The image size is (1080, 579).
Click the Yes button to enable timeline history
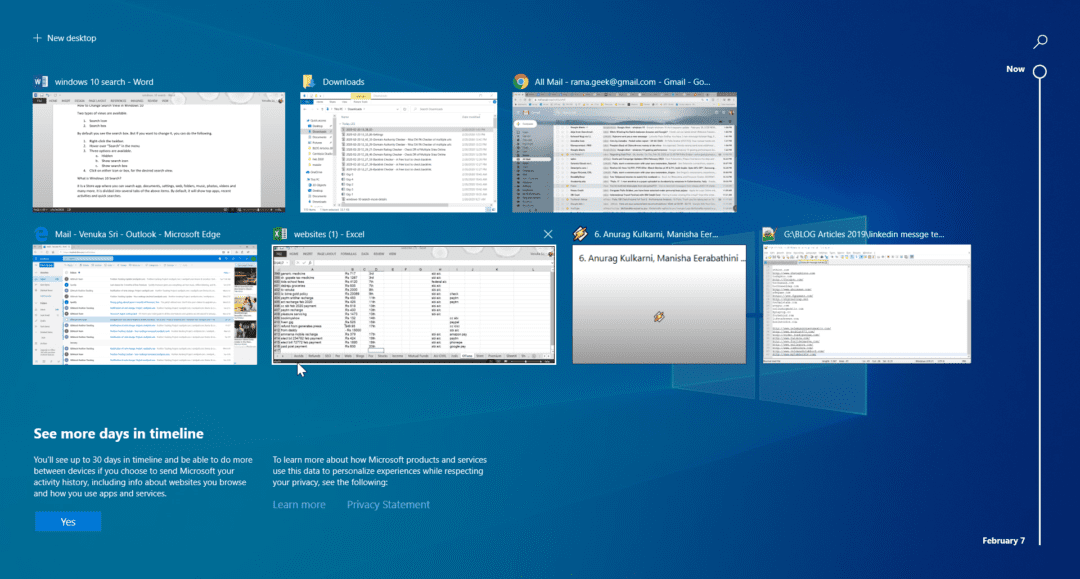67,521
